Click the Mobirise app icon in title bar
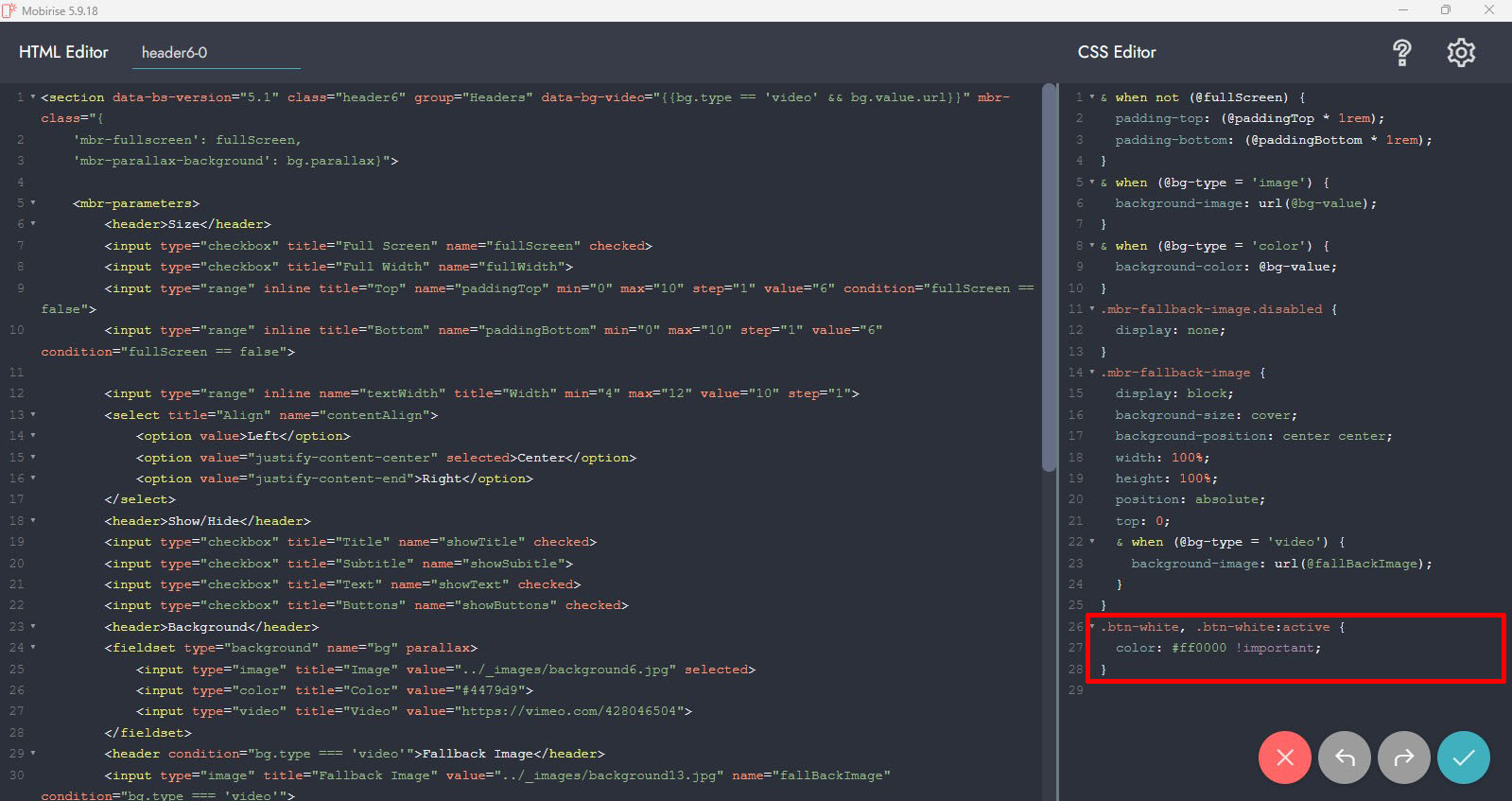Viewport: 1512px width, 801px height. [9, 10]
